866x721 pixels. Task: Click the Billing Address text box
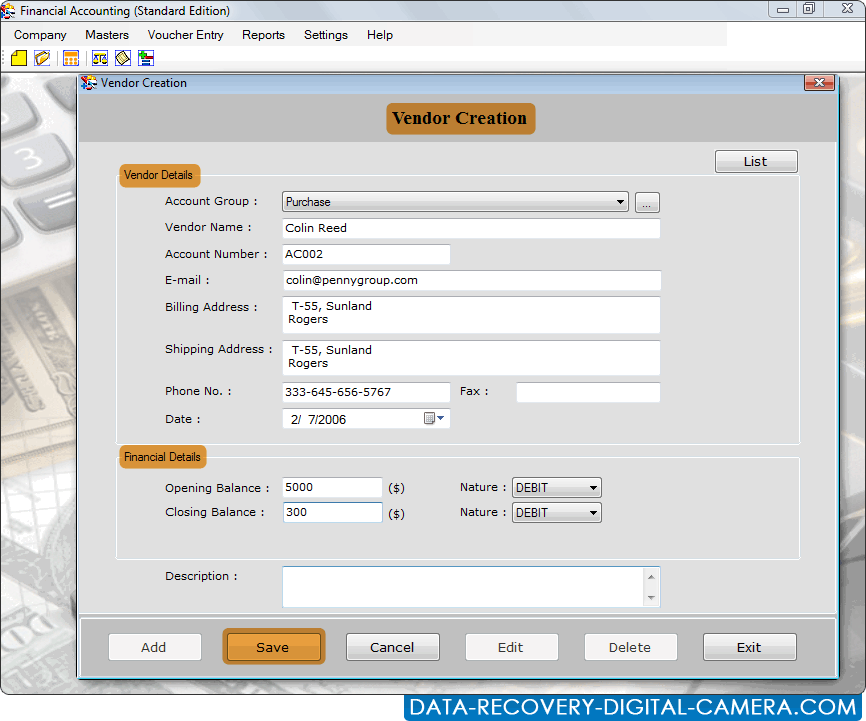click(x=471, y=314)
